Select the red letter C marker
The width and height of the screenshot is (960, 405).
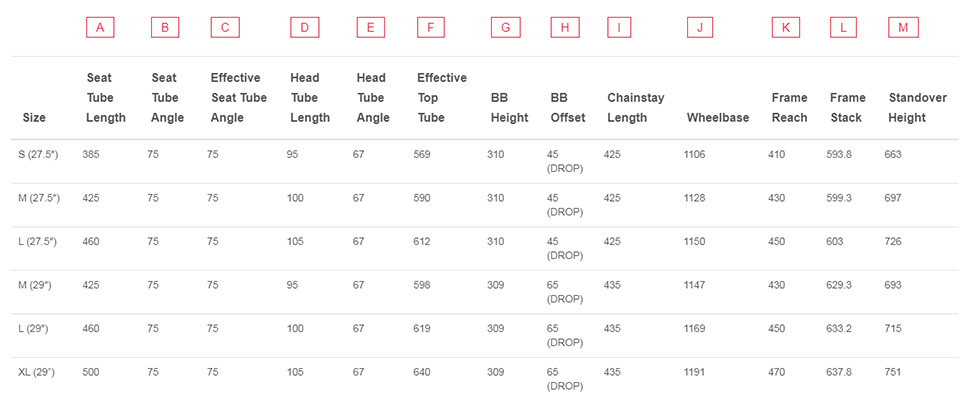(225, 28)
